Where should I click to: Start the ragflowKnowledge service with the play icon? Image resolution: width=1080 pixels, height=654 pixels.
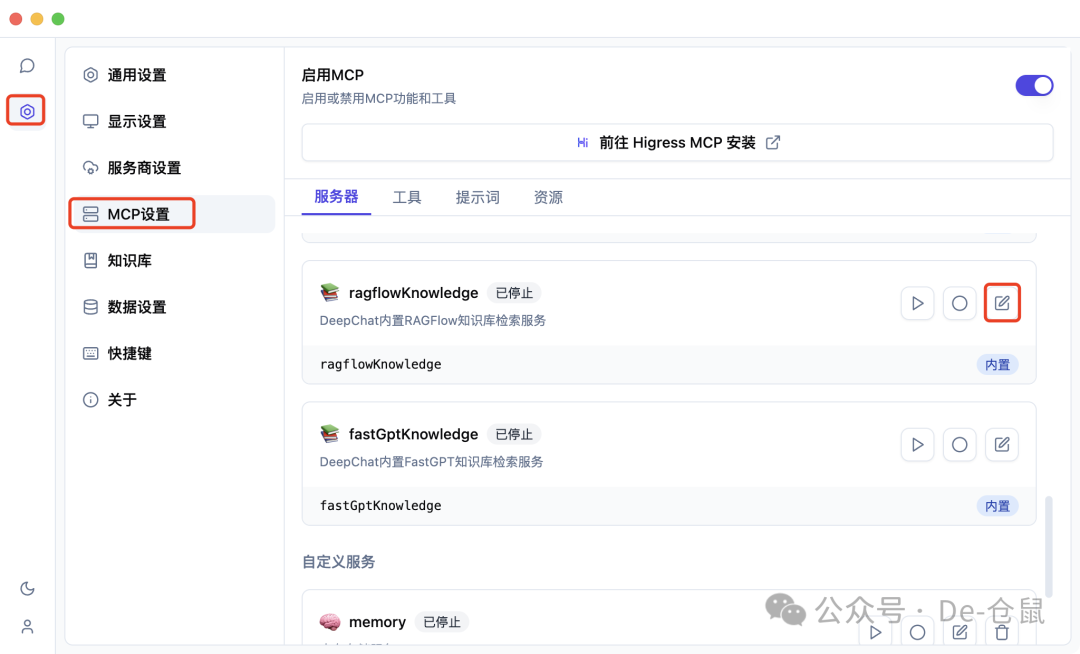click(x=917, y=303)
